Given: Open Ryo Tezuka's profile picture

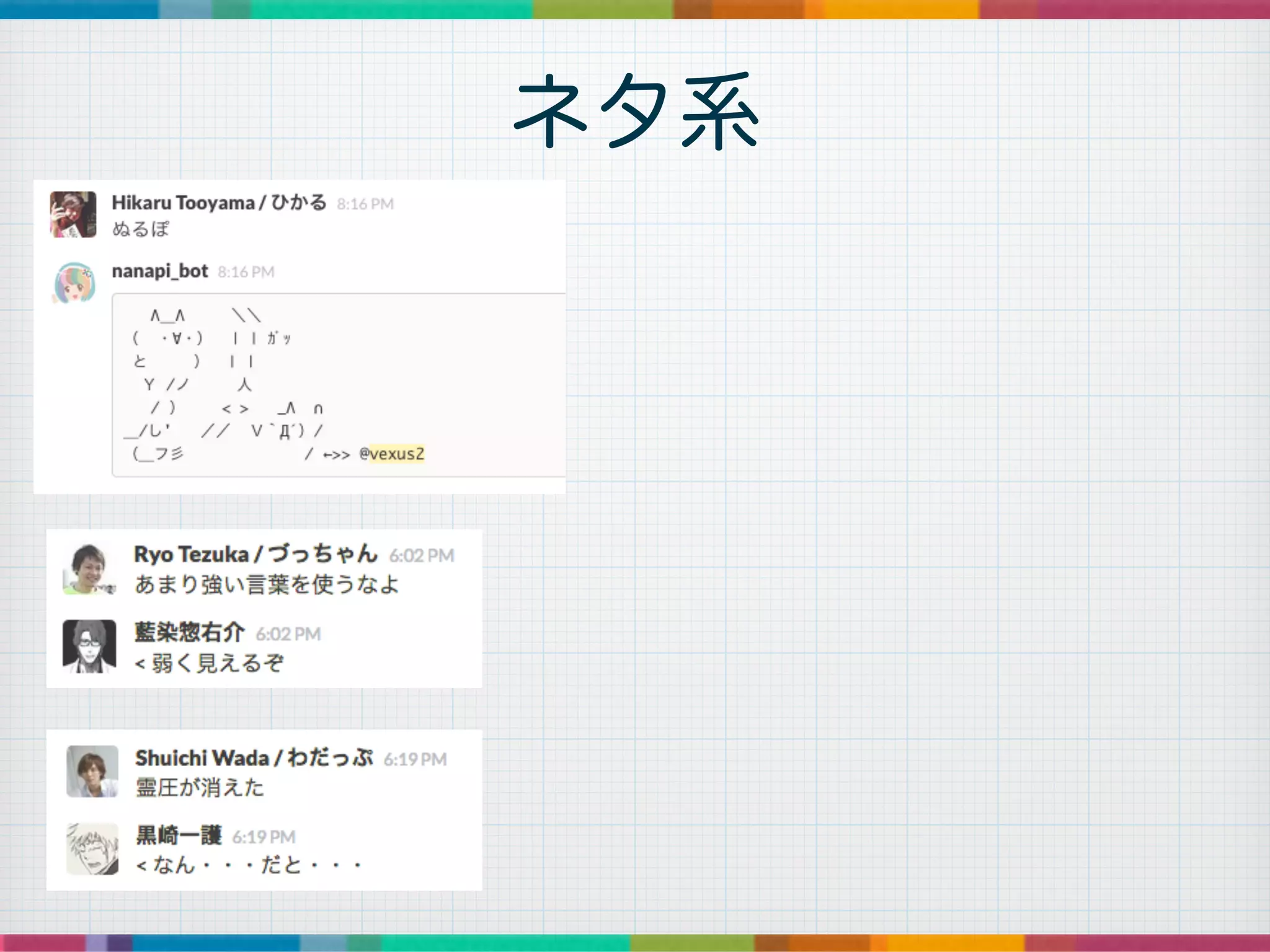Looking at the screenshot, I should pyautogui.click(x=89, y=570).
